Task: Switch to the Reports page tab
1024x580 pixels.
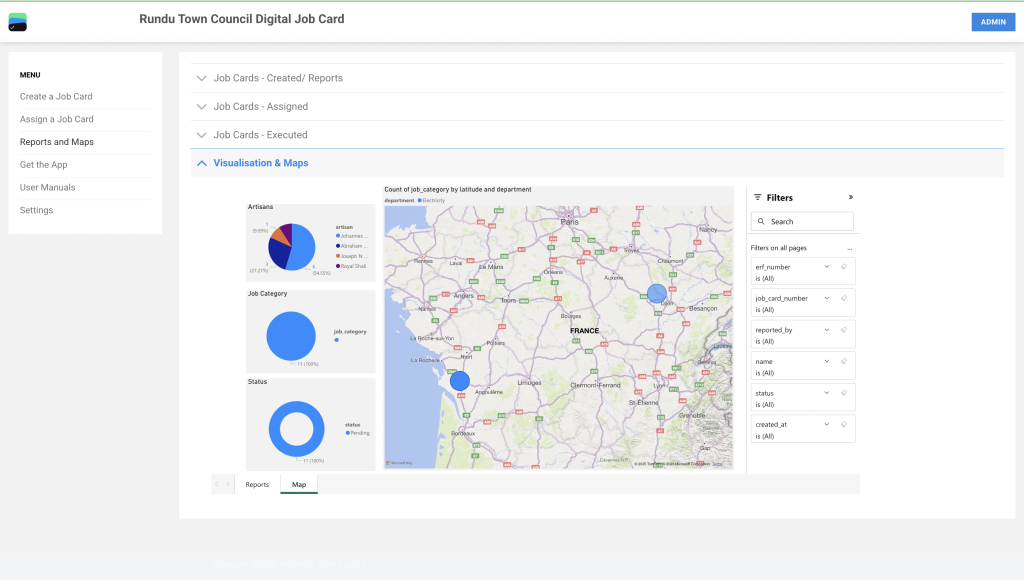Action: 257,484
